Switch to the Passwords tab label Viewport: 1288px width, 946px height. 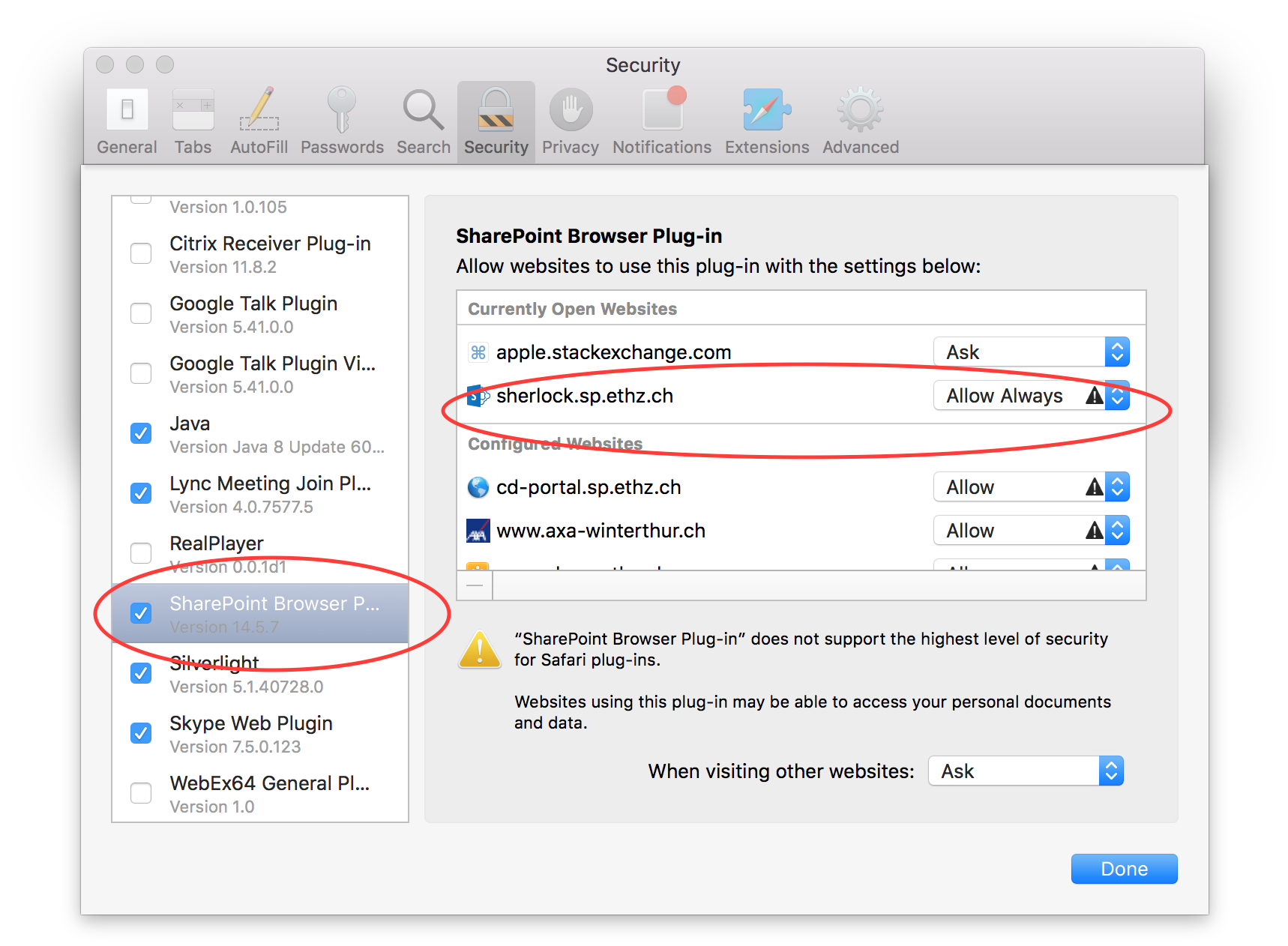pyautogui.click(x=342, y=148)
